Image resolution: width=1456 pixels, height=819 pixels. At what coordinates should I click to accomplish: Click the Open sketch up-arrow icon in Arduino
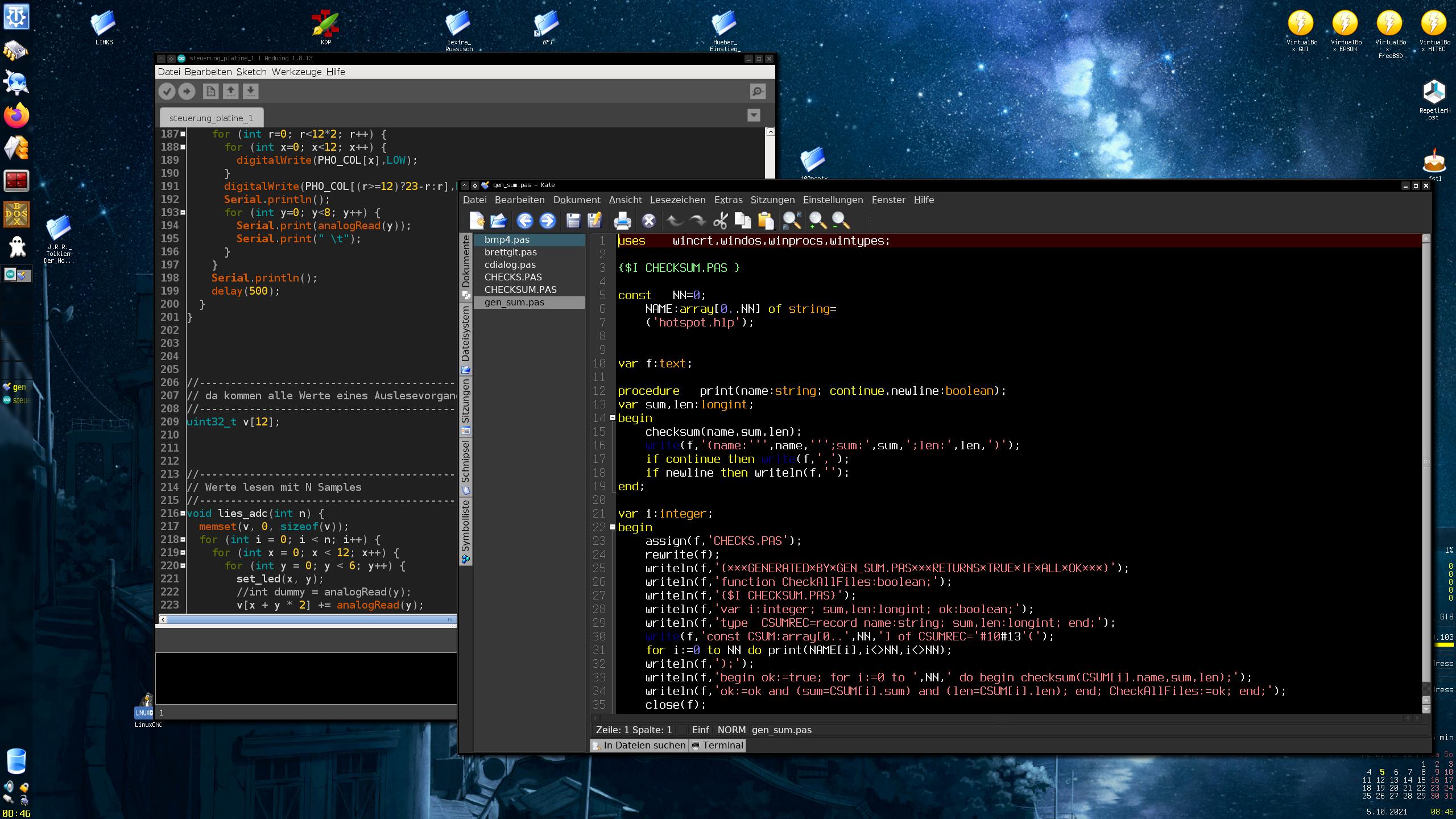pyautogui.click(x=230, y=91)
